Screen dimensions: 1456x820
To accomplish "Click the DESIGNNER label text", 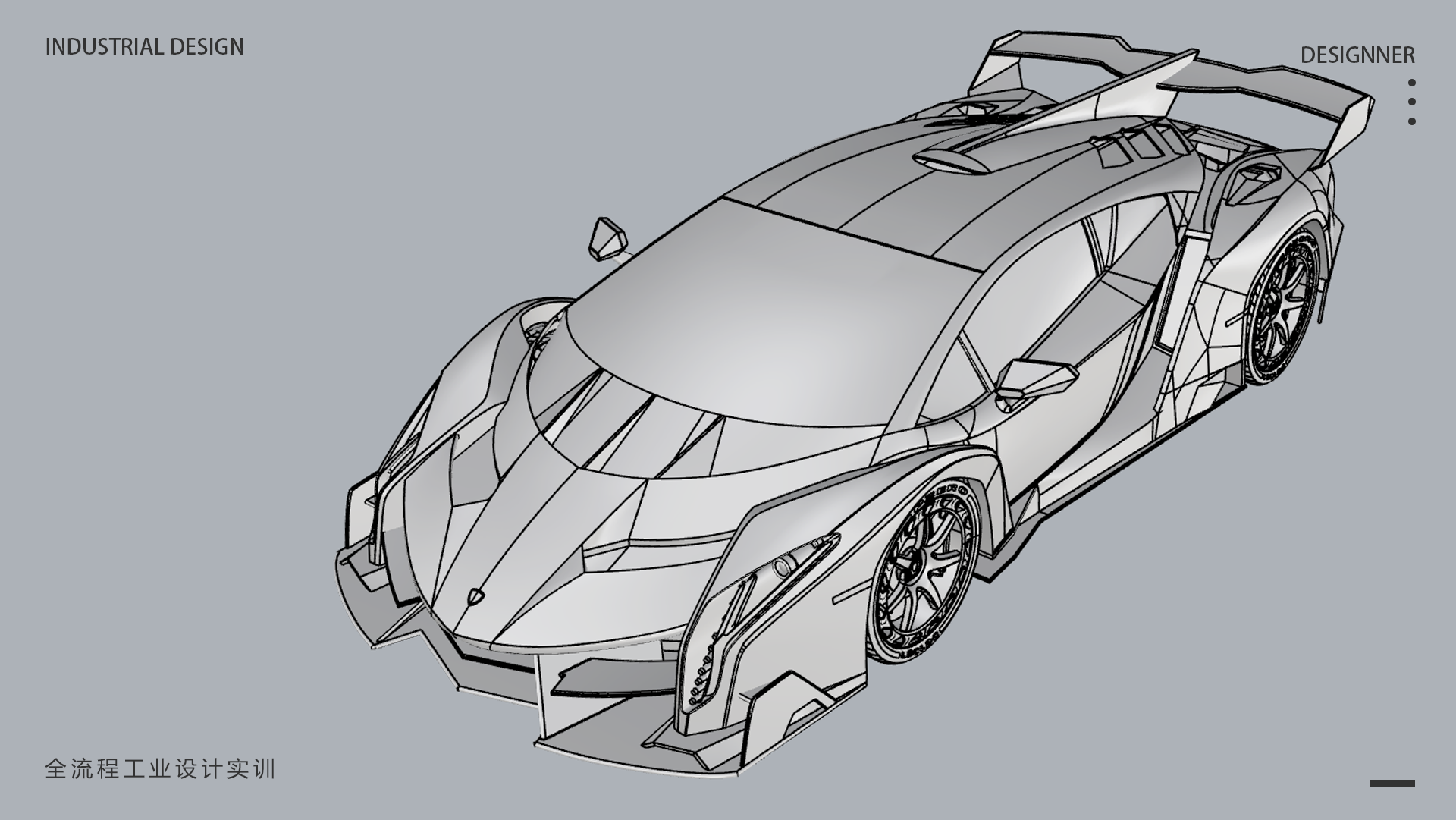I will (1357, 55).
